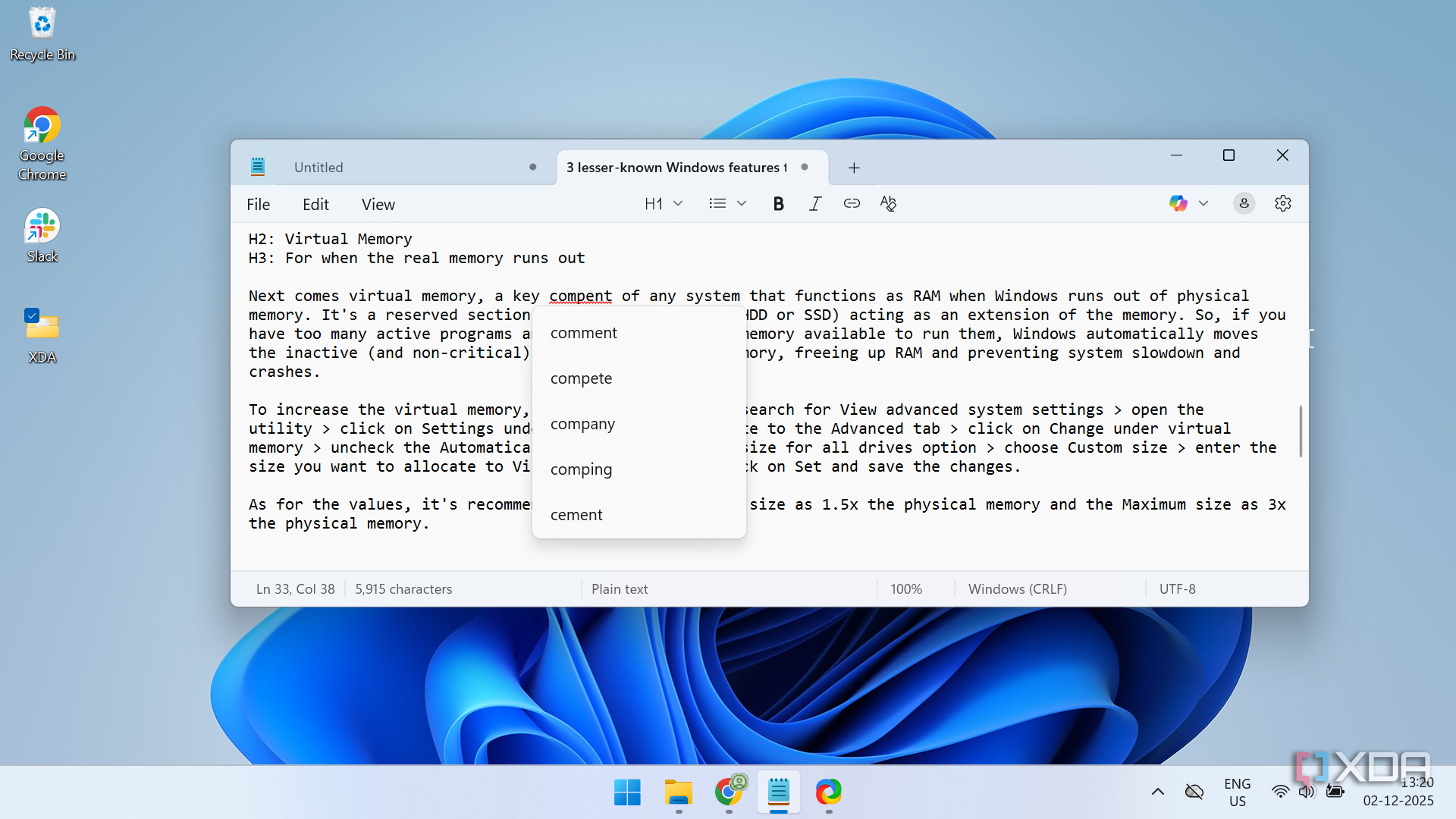Toggle bold formatting in Notepad toolbar
1456x819 pixels.
(778, 203)
